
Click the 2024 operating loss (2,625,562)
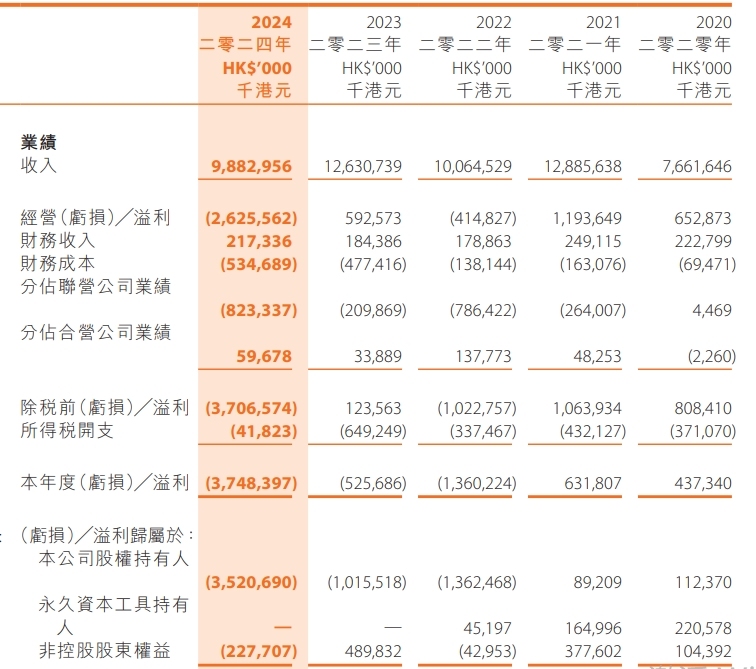click(251, 218)
